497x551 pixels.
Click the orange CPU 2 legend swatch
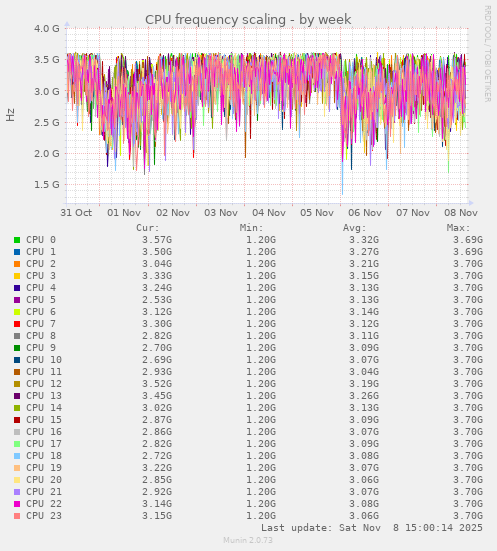[x=17, y=264]
